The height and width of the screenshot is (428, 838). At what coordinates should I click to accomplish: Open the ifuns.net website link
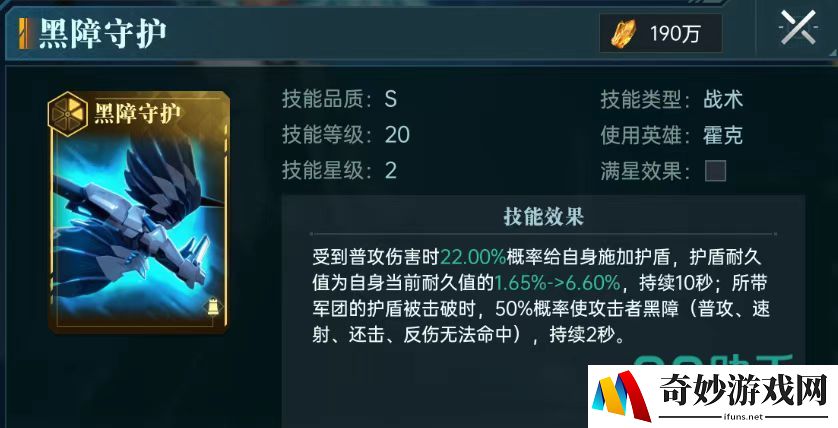click(743, 416)
